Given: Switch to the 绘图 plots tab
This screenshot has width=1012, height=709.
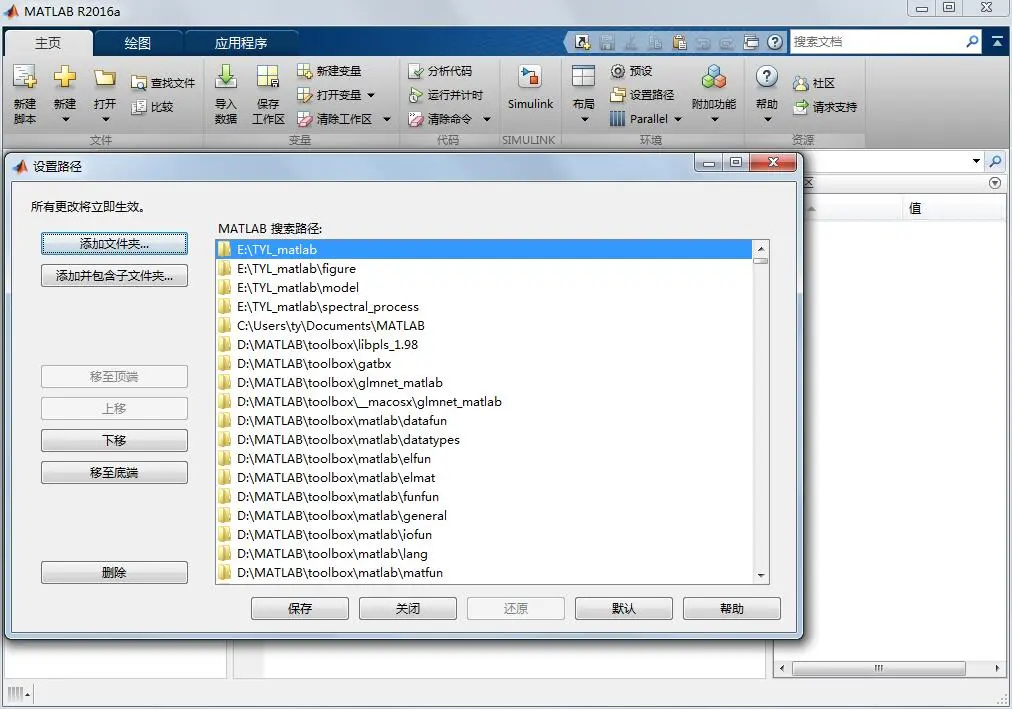Looking at the screenshot, I should (x=137, y=43).
